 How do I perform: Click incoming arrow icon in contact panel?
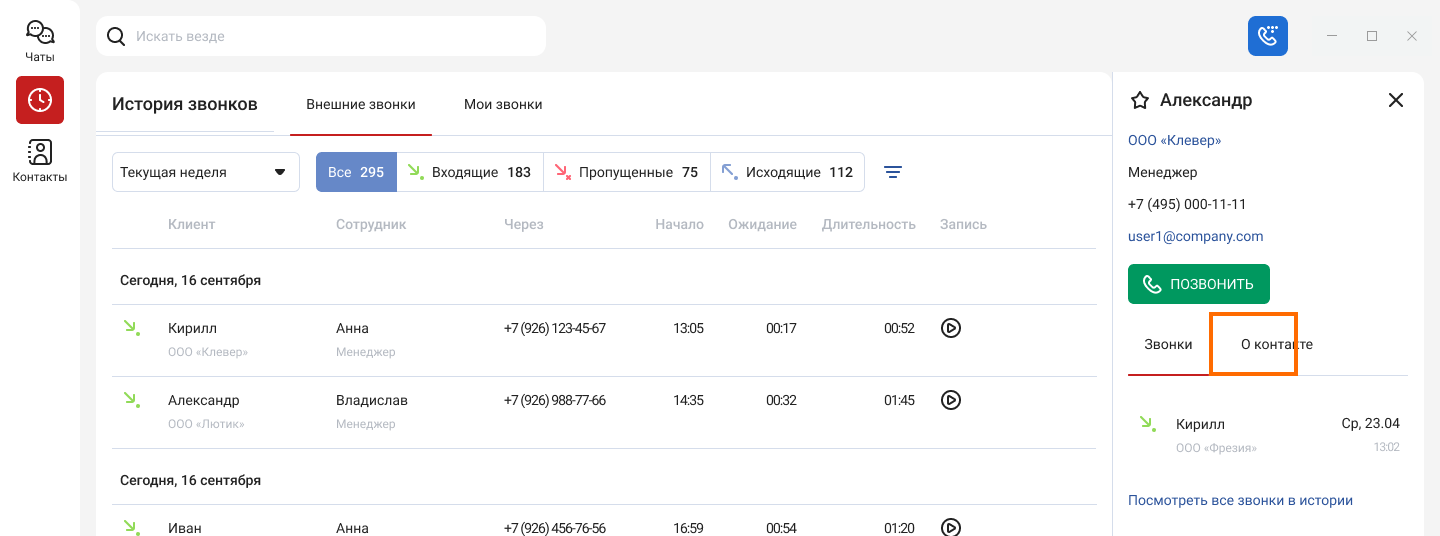pyautogui.click(x=1147, y=424)
